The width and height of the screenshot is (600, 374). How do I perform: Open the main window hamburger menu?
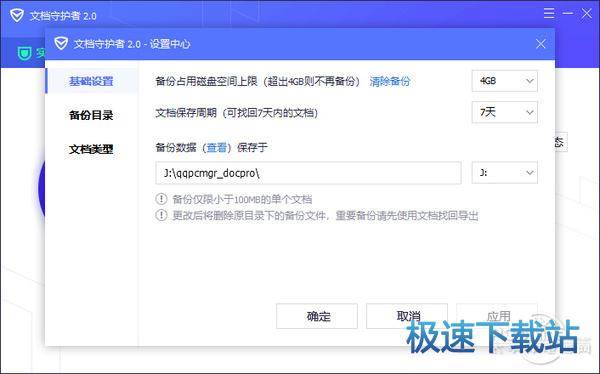click(549, 13)
